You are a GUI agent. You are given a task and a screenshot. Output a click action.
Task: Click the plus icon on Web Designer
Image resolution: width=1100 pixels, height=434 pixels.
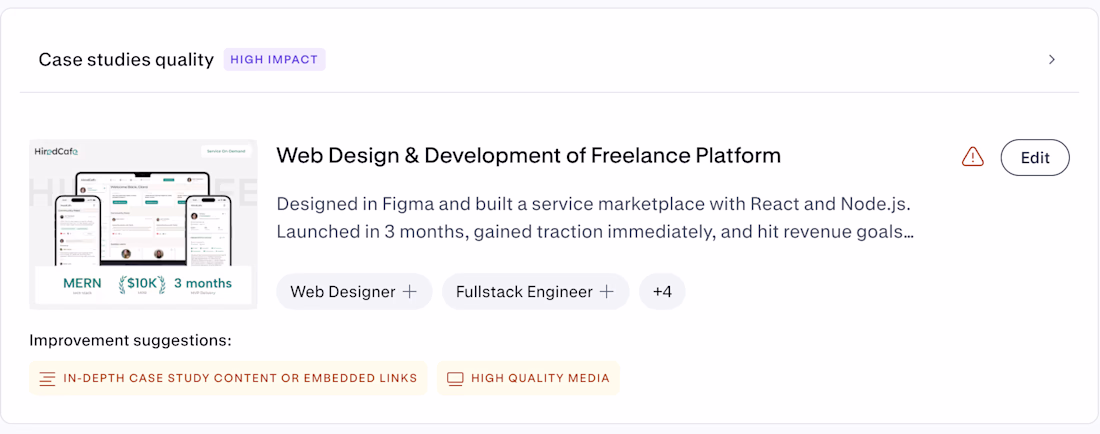410,292
